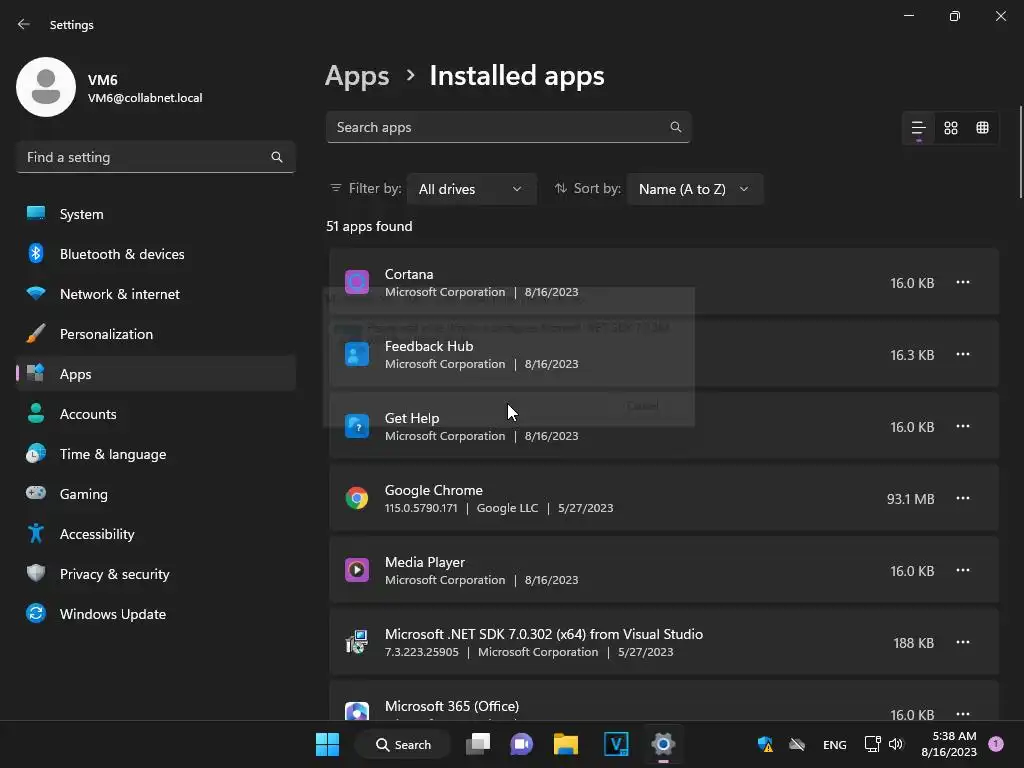Open more options for Get Help
This screenshot has width=1024, height=768.
[963, 426]
